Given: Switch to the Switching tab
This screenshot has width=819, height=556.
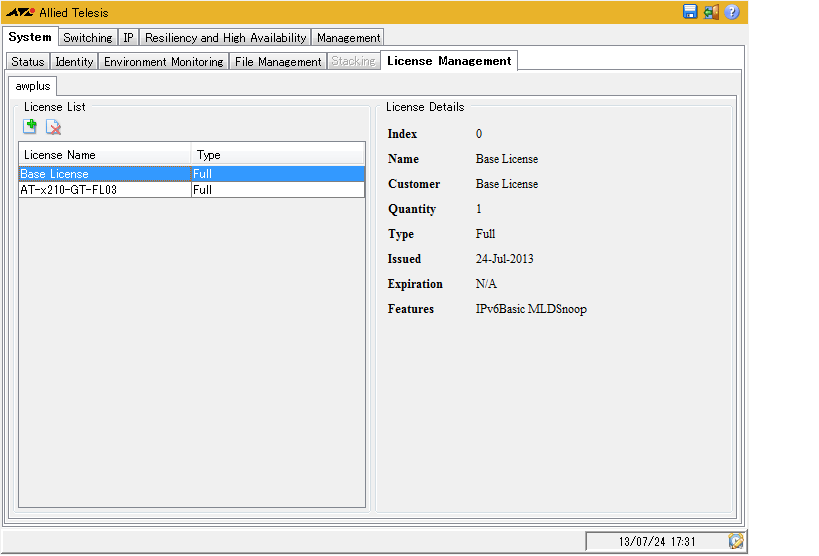Looking at the screenshot, I should point(88,38).
